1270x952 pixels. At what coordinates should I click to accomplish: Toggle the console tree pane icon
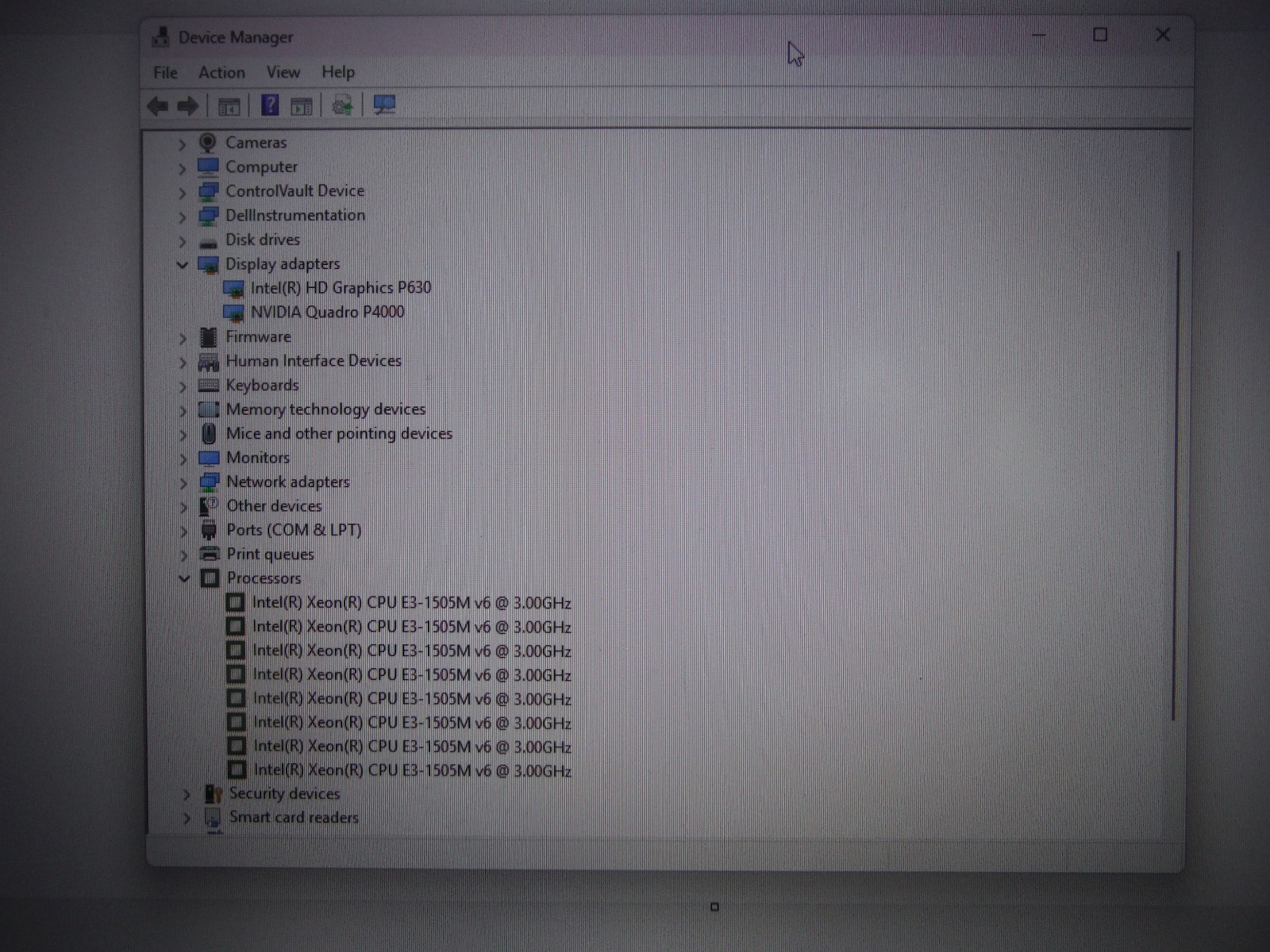(x=229, y=106)
